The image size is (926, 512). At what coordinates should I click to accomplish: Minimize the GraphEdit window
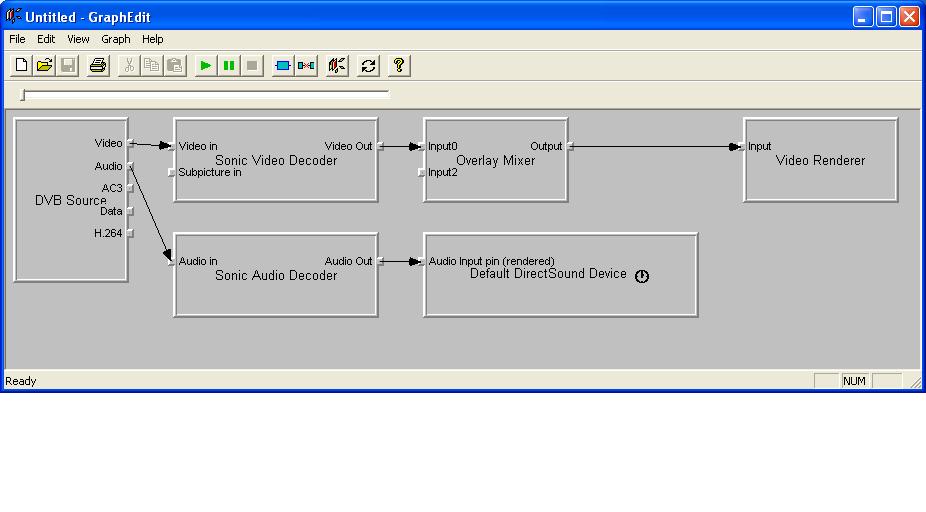(x=863, y=17)
